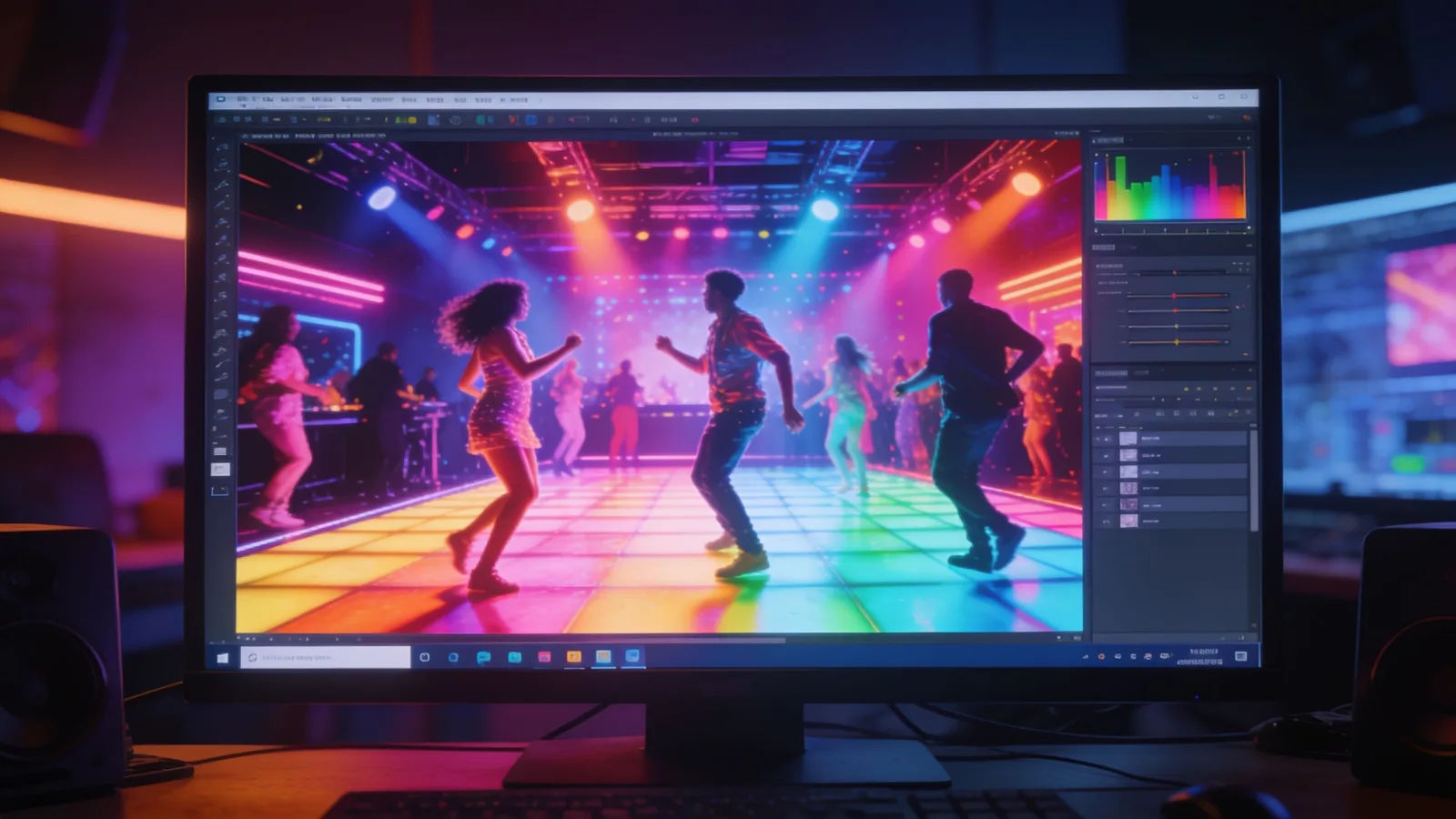
Task: Toggle visibility of the fourth layer
Action: [1106, 489]
